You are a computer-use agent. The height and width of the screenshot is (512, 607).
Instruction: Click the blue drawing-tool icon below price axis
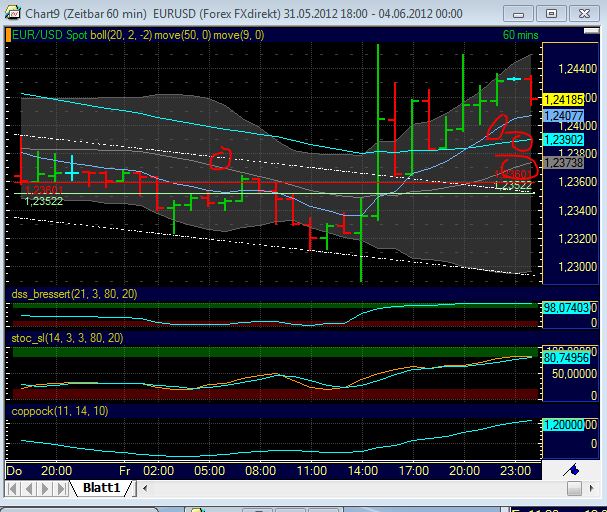[x=571, y=470]
